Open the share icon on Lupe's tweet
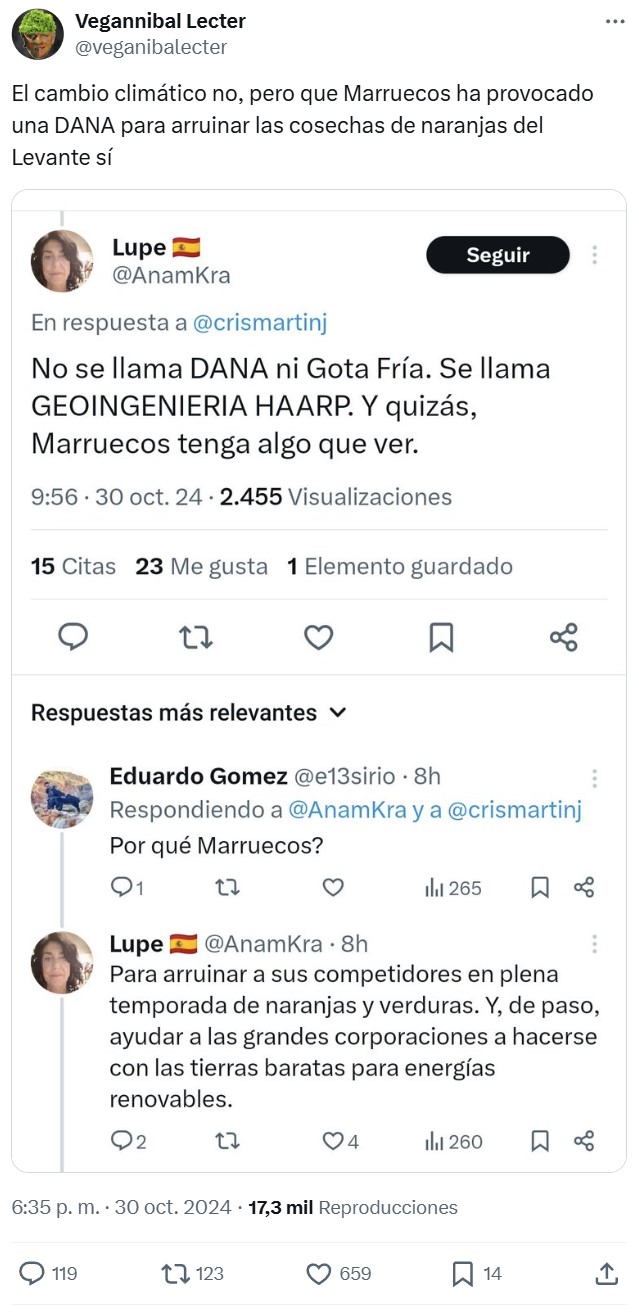Viewport: 639px width, 1314px height. 564,637
